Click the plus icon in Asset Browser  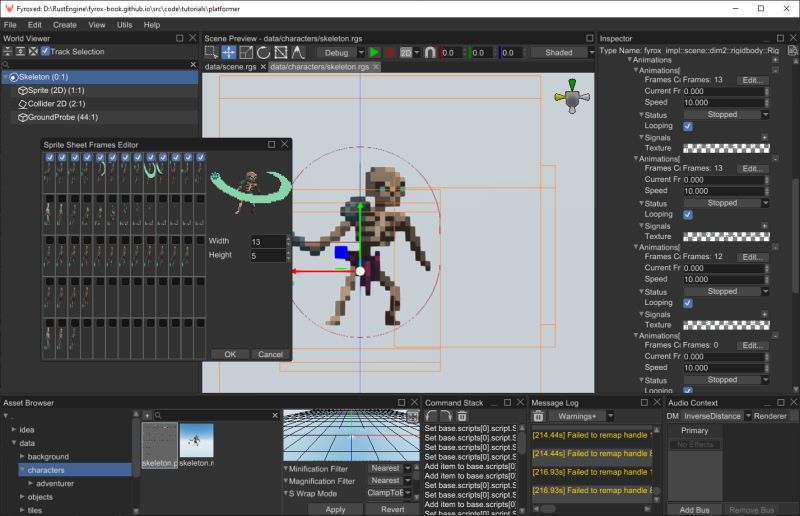pos(147,415)
